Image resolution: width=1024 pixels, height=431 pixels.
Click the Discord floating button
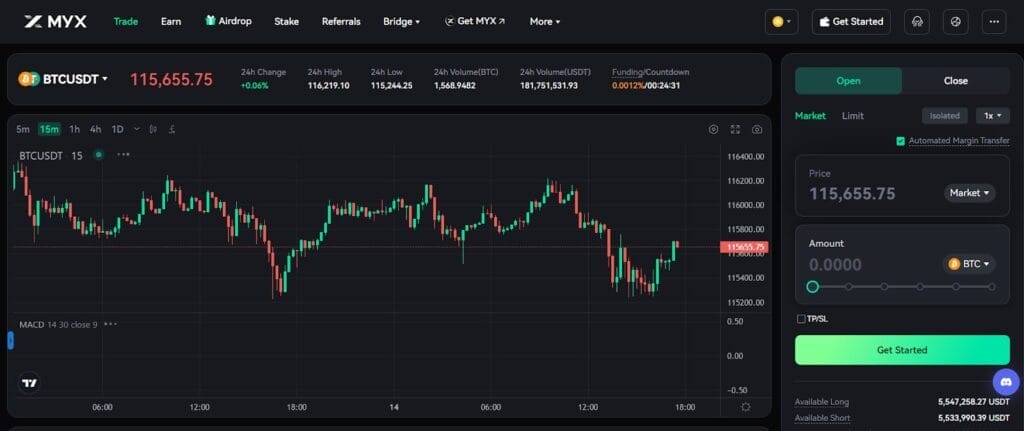(x=1005, y=381)
